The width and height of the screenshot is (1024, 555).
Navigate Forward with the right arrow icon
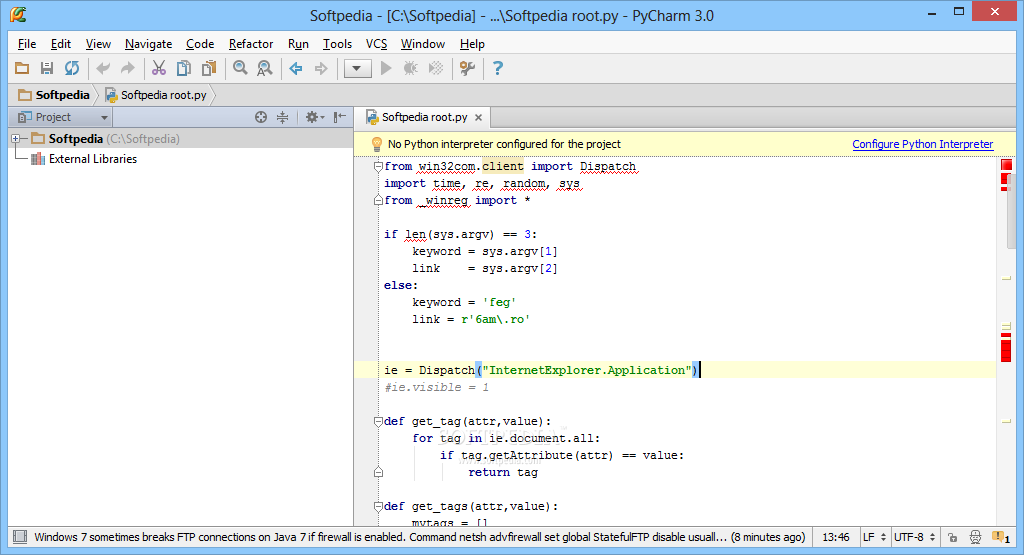pos(321,68)
